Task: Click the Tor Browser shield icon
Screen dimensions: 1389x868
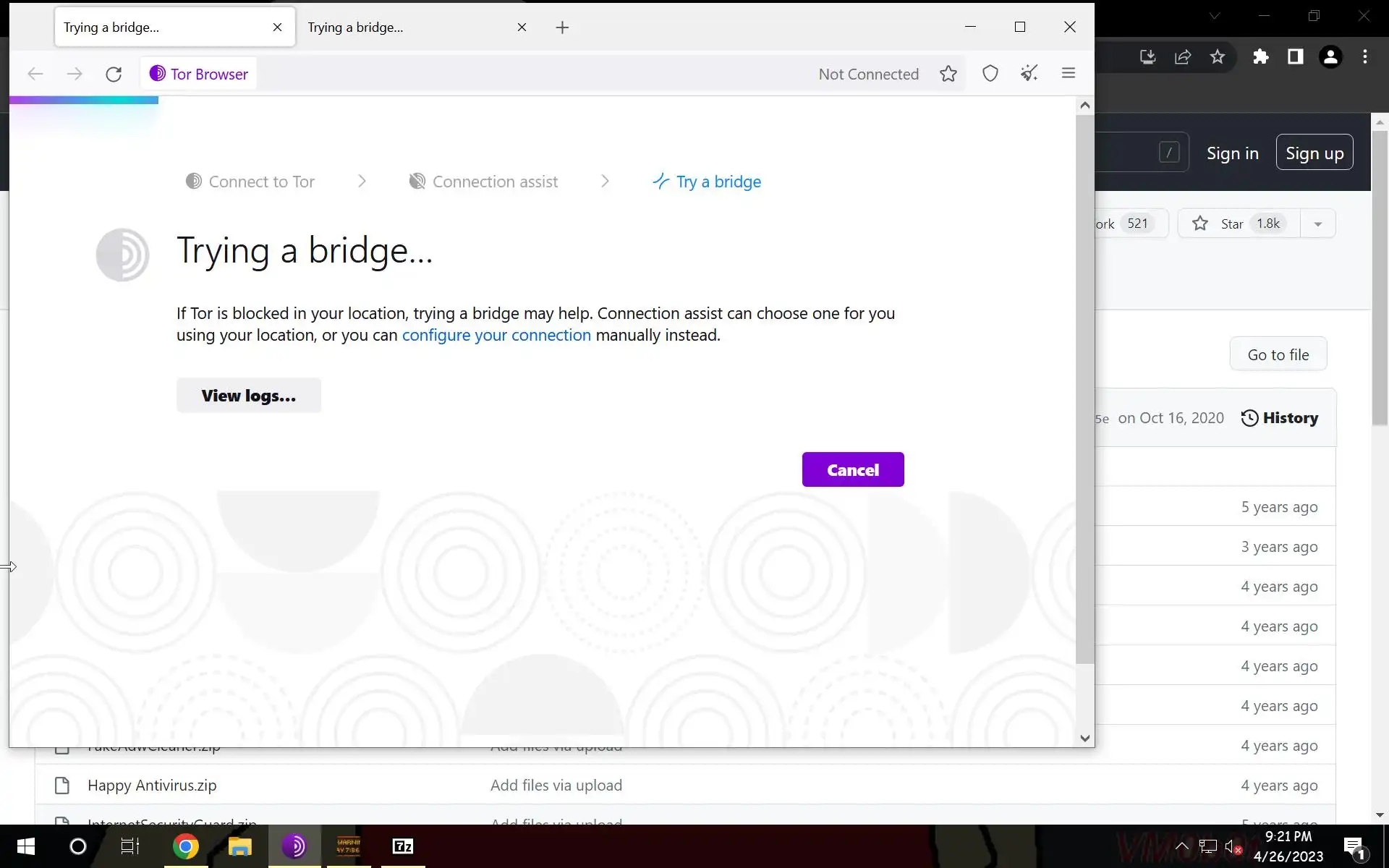Action: click(x=990, y=74)
